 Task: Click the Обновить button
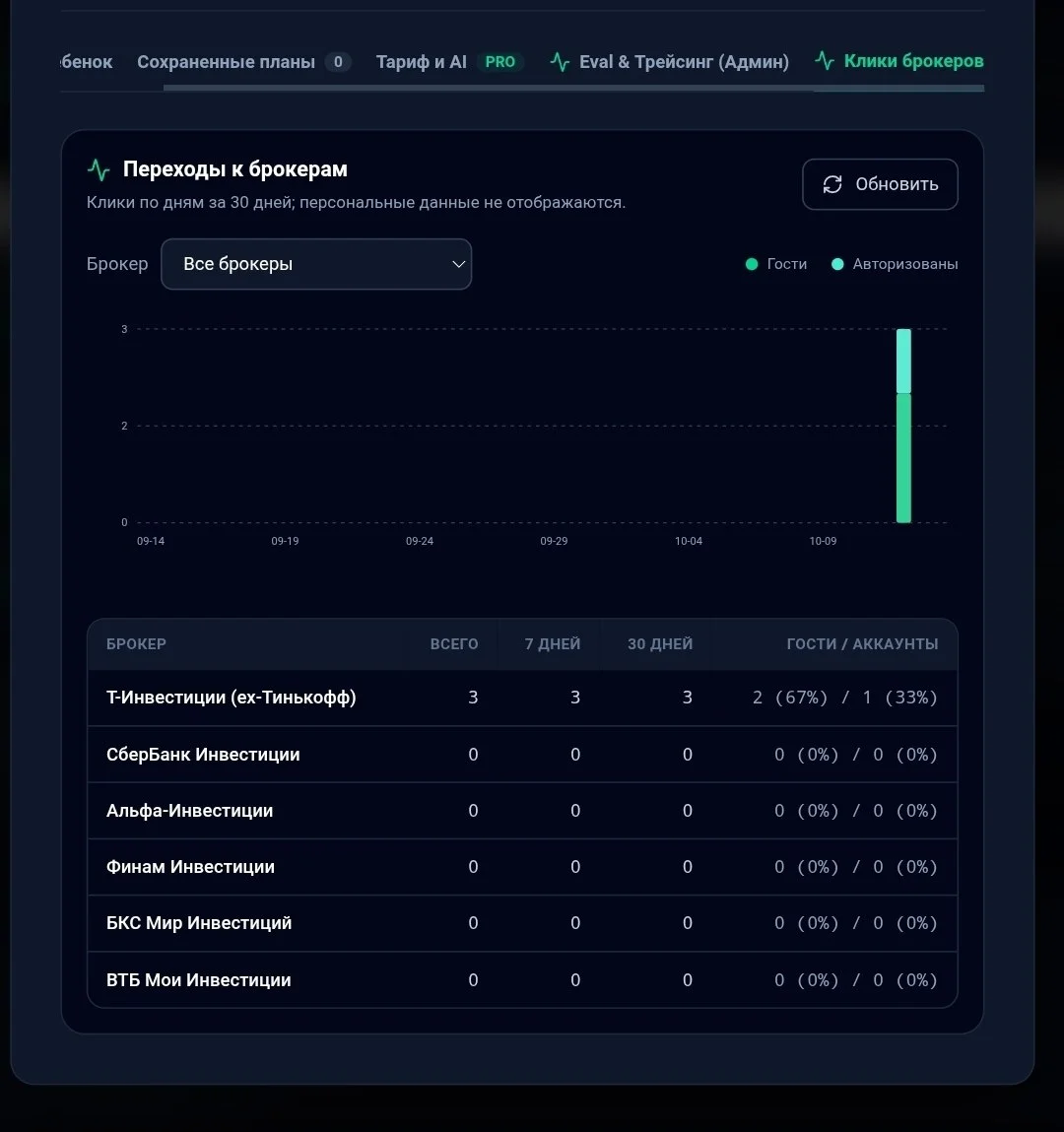(x=880, y=184)
